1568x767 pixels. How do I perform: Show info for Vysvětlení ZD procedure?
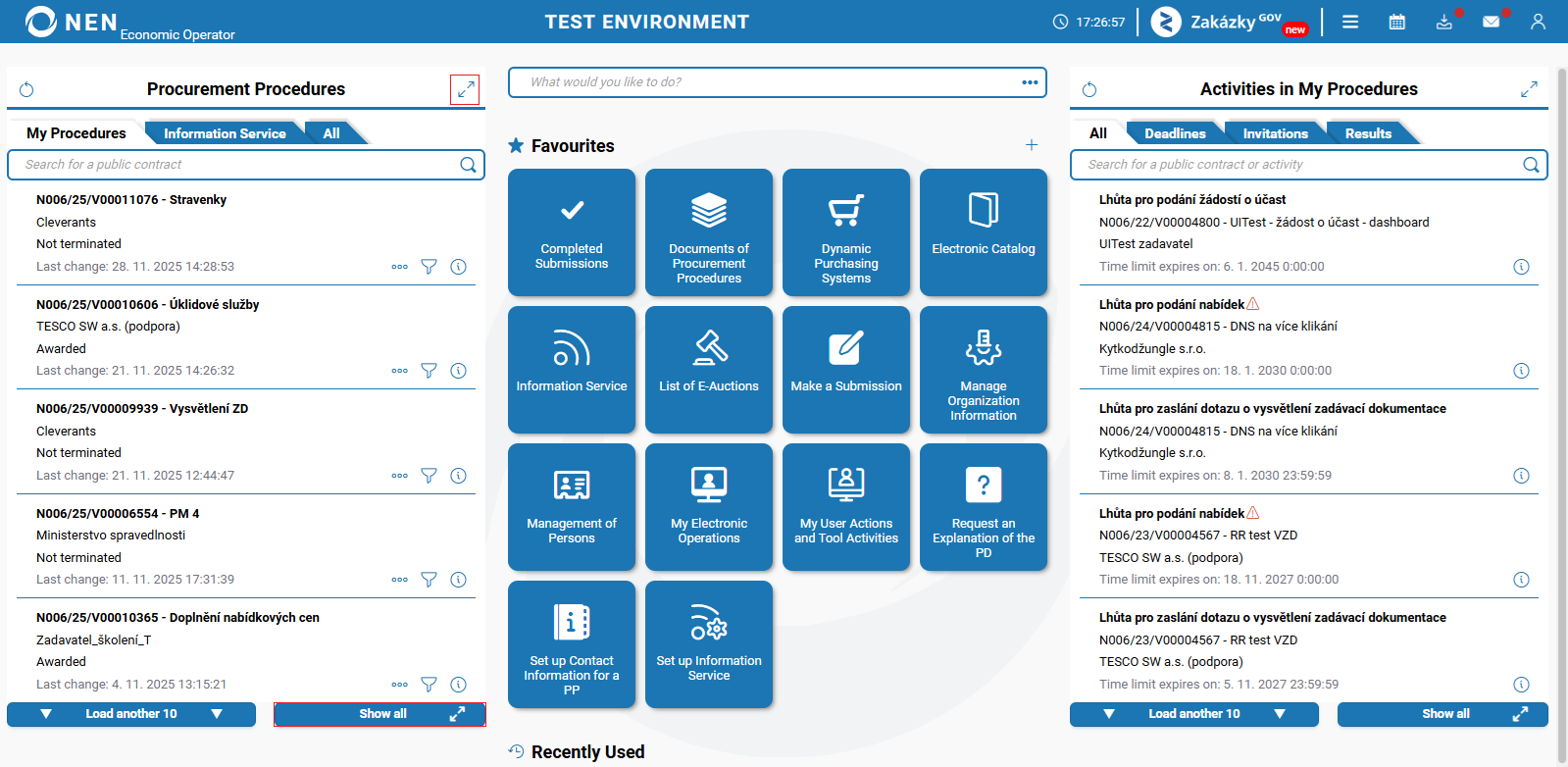pos(458,476)
